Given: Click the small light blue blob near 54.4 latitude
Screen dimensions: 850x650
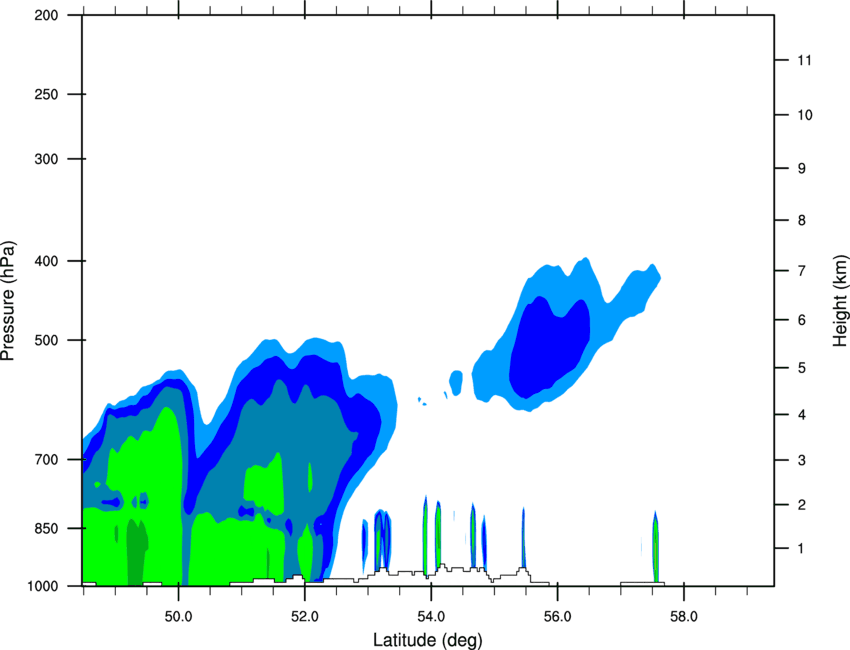Looking at the screenshot, I should [x=456, y=383].
